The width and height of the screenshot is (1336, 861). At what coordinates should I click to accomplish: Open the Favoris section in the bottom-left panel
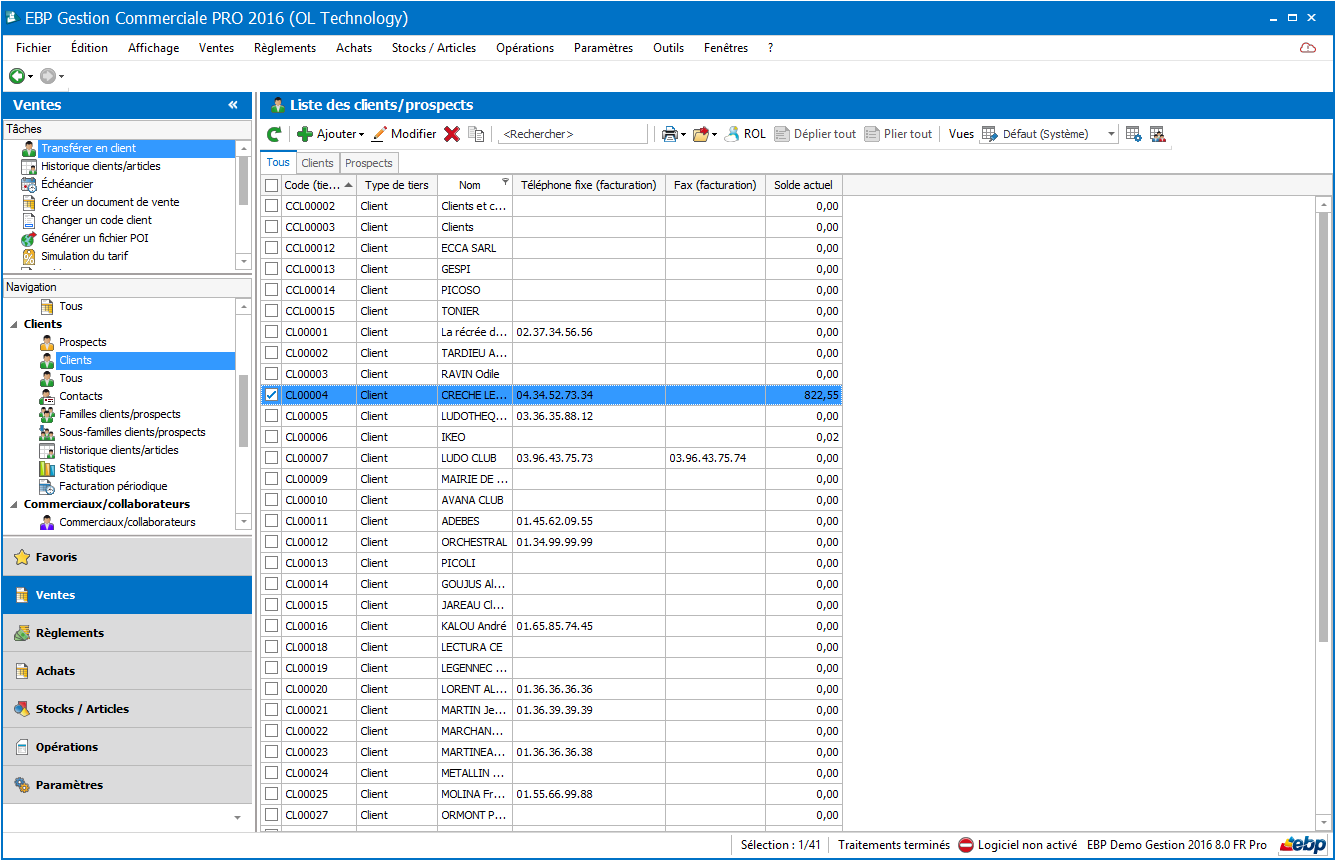[128, 557]
